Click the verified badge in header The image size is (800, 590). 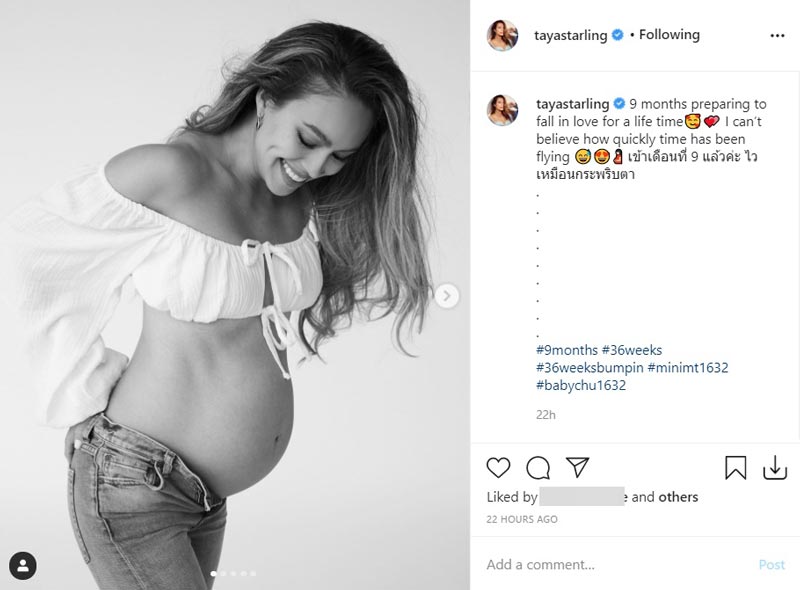tap(618, 35)
